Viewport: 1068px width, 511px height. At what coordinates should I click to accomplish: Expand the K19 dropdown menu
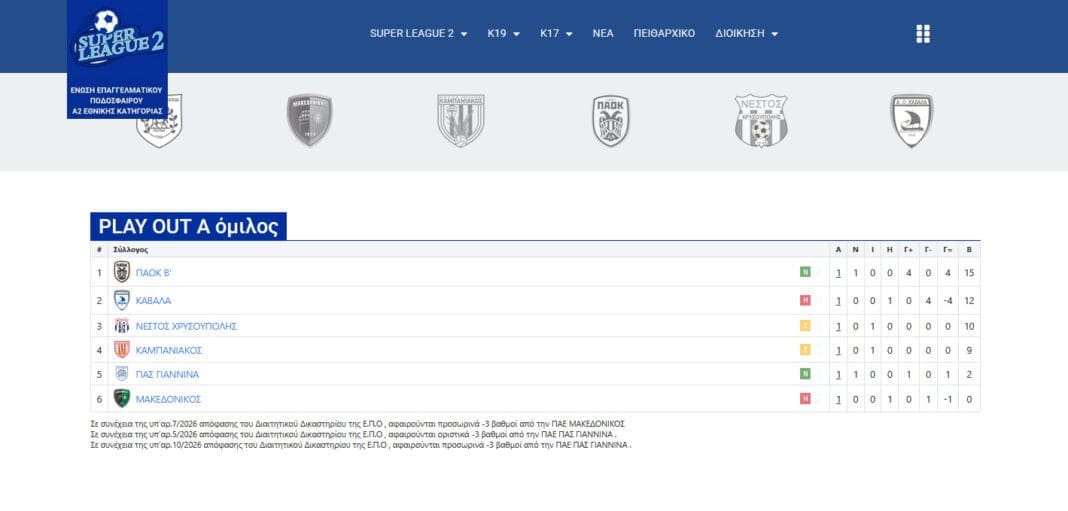(503, 33)
